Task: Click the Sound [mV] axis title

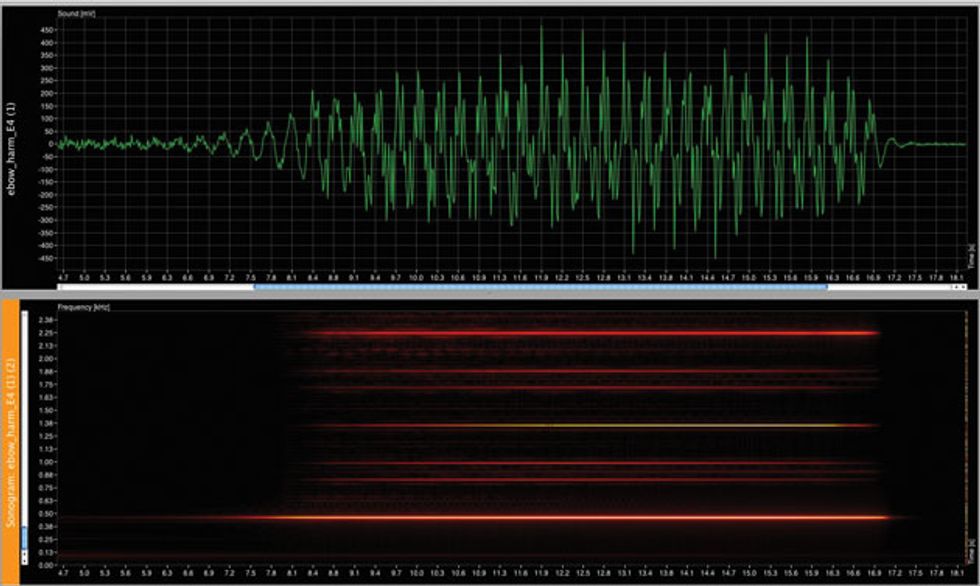Action: click(x=75, y=14)
